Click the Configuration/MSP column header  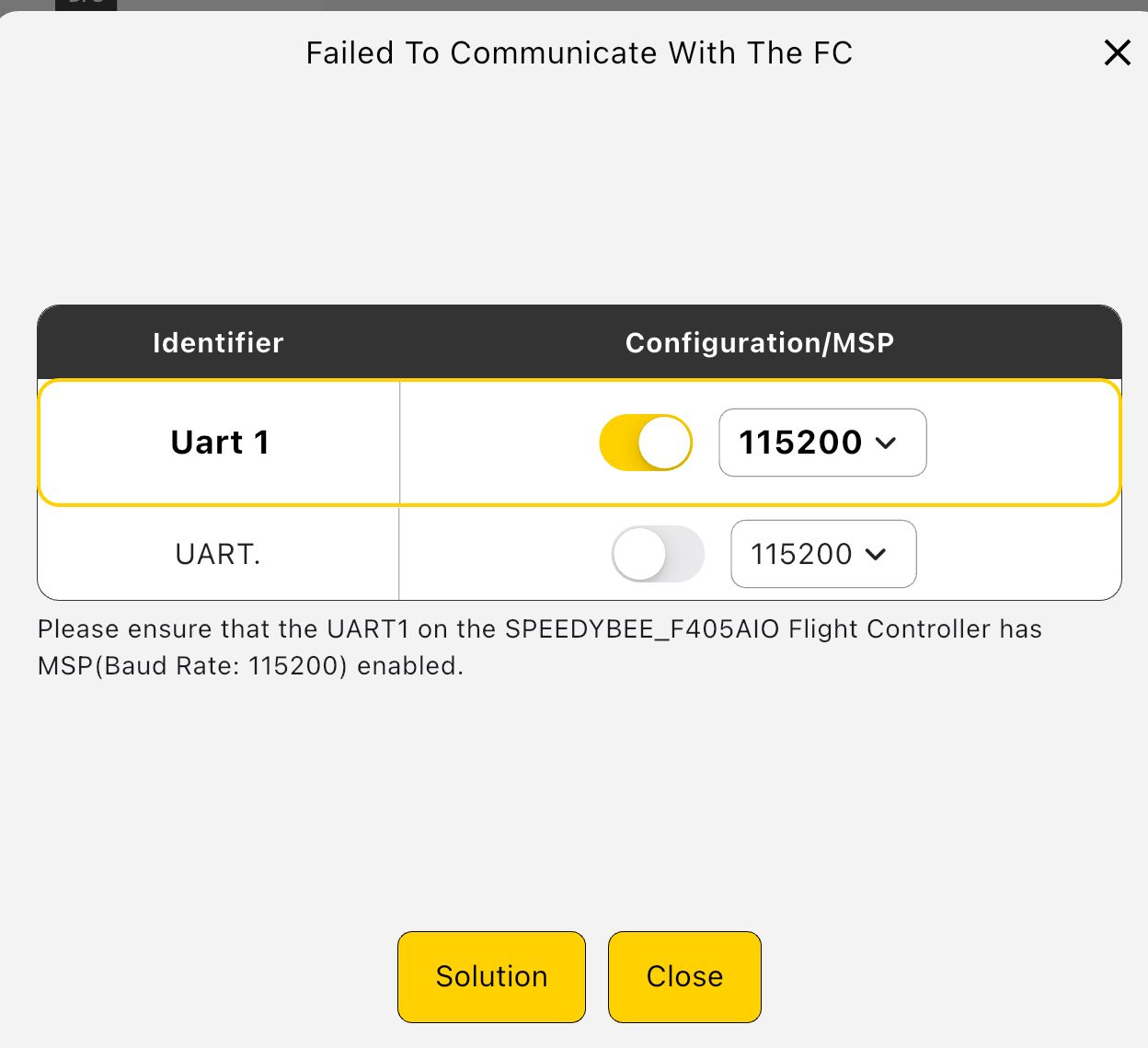[759, 342]
